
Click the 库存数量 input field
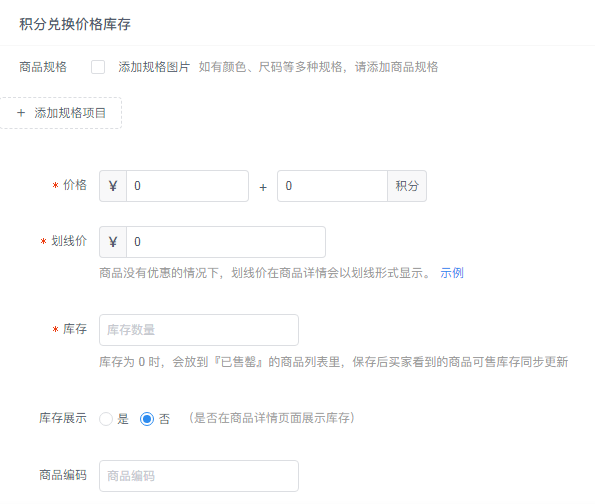[x=199, y=330]
